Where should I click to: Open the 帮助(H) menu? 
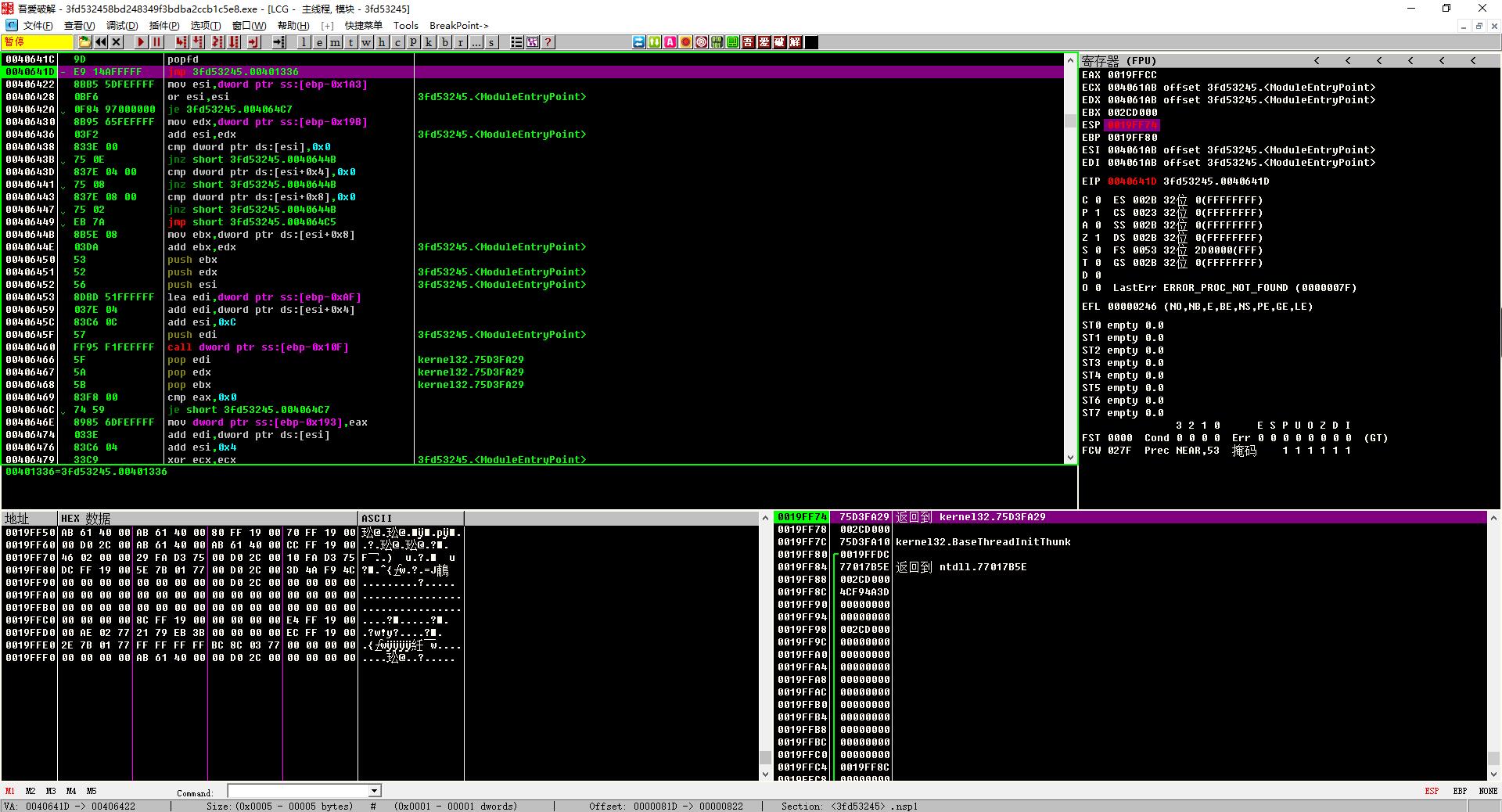coord(293,26)
